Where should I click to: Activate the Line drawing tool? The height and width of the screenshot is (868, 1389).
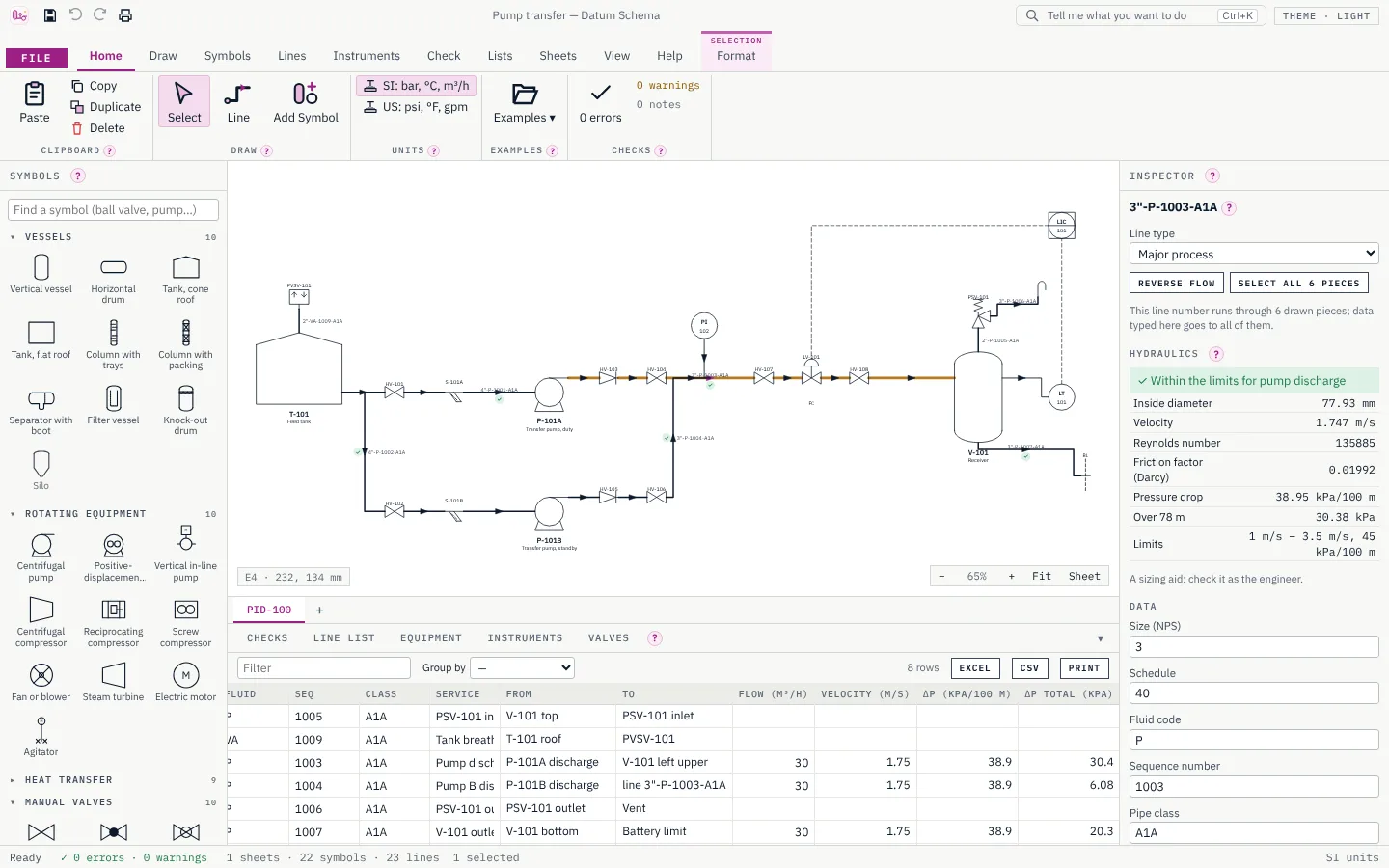[238, 102]
